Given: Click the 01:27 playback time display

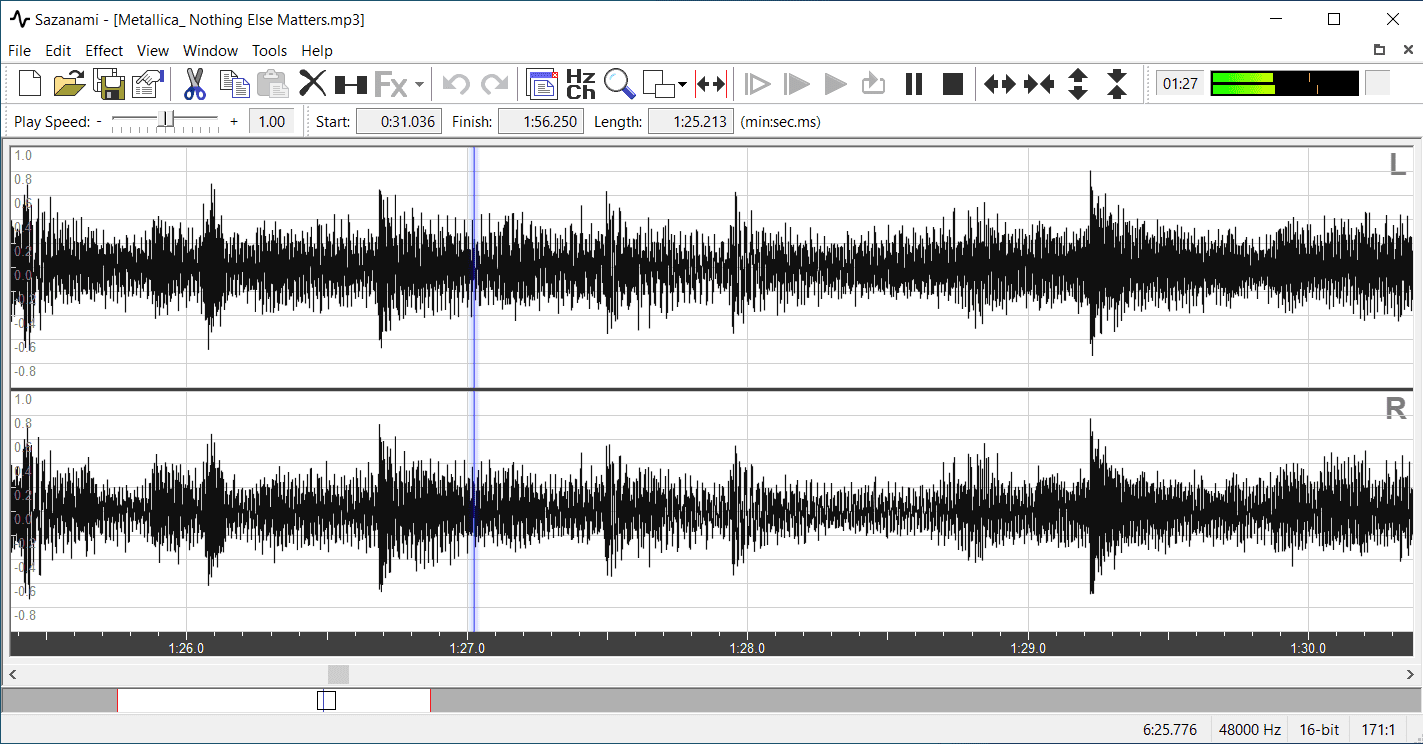Looking at the screenshot, I should pyautogui.click(x=1181, y=84).
